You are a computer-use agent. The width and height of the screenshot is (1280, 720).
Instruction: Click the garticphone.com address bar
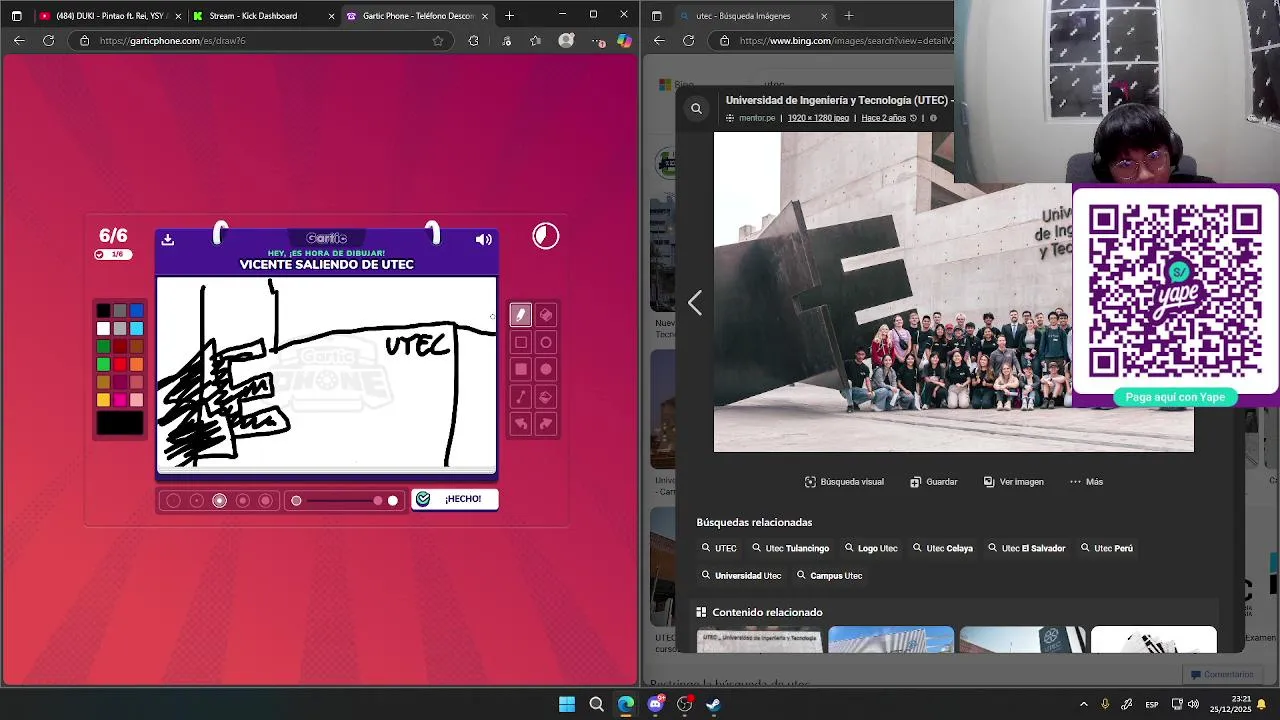click(x=260, y=41)
